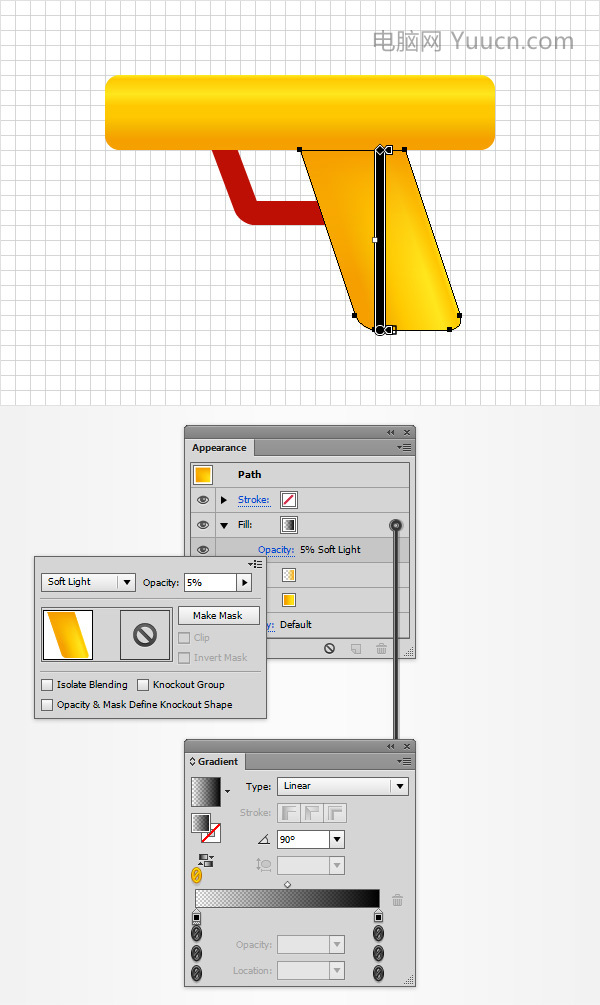Open the Transparency panel flyout menu

tap(256, 564)
